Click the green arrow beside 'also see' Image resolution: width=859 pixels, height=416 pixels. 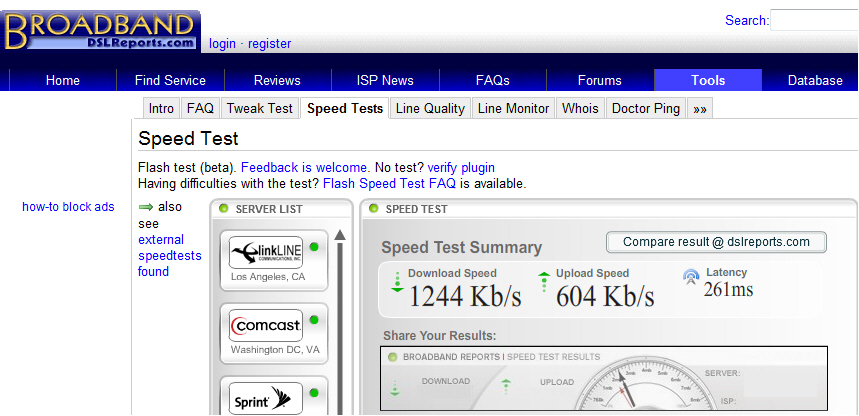tap(146, 207)
